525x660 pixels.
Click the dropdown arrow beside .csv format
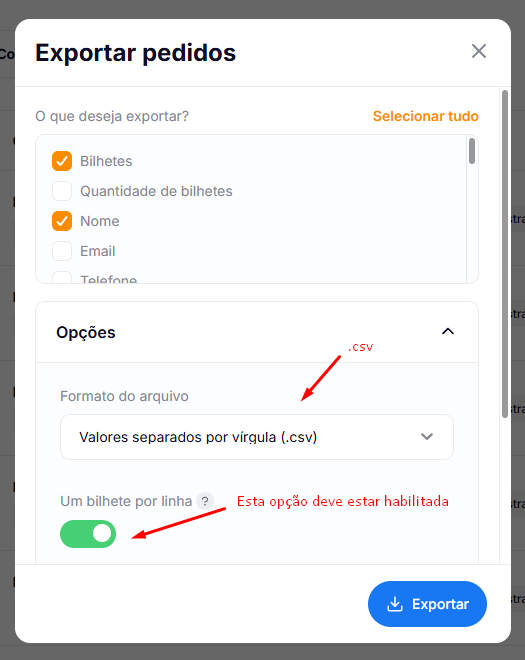tap(427, 437)
